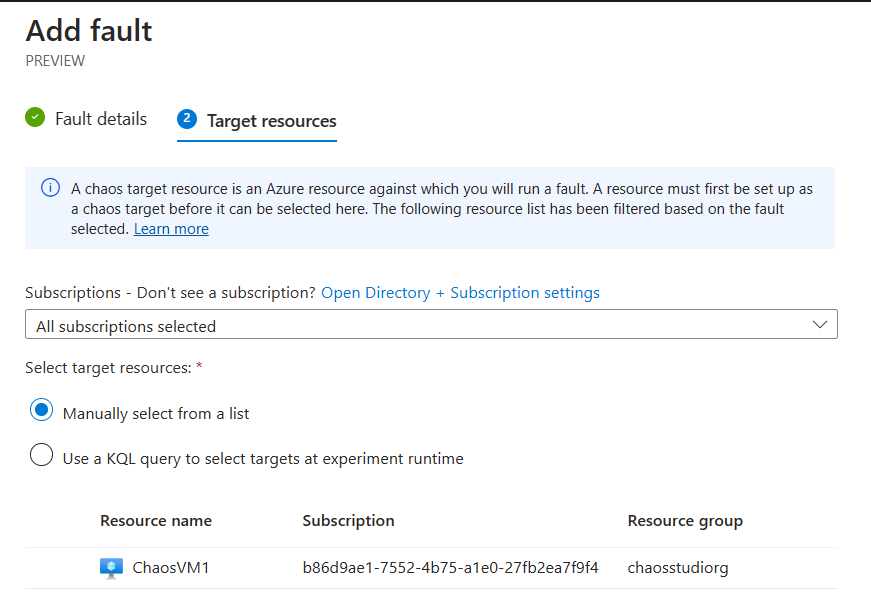Click the ChaosVM1 virtual machine icon
This screenshot has width=871, height=607.
111,568
